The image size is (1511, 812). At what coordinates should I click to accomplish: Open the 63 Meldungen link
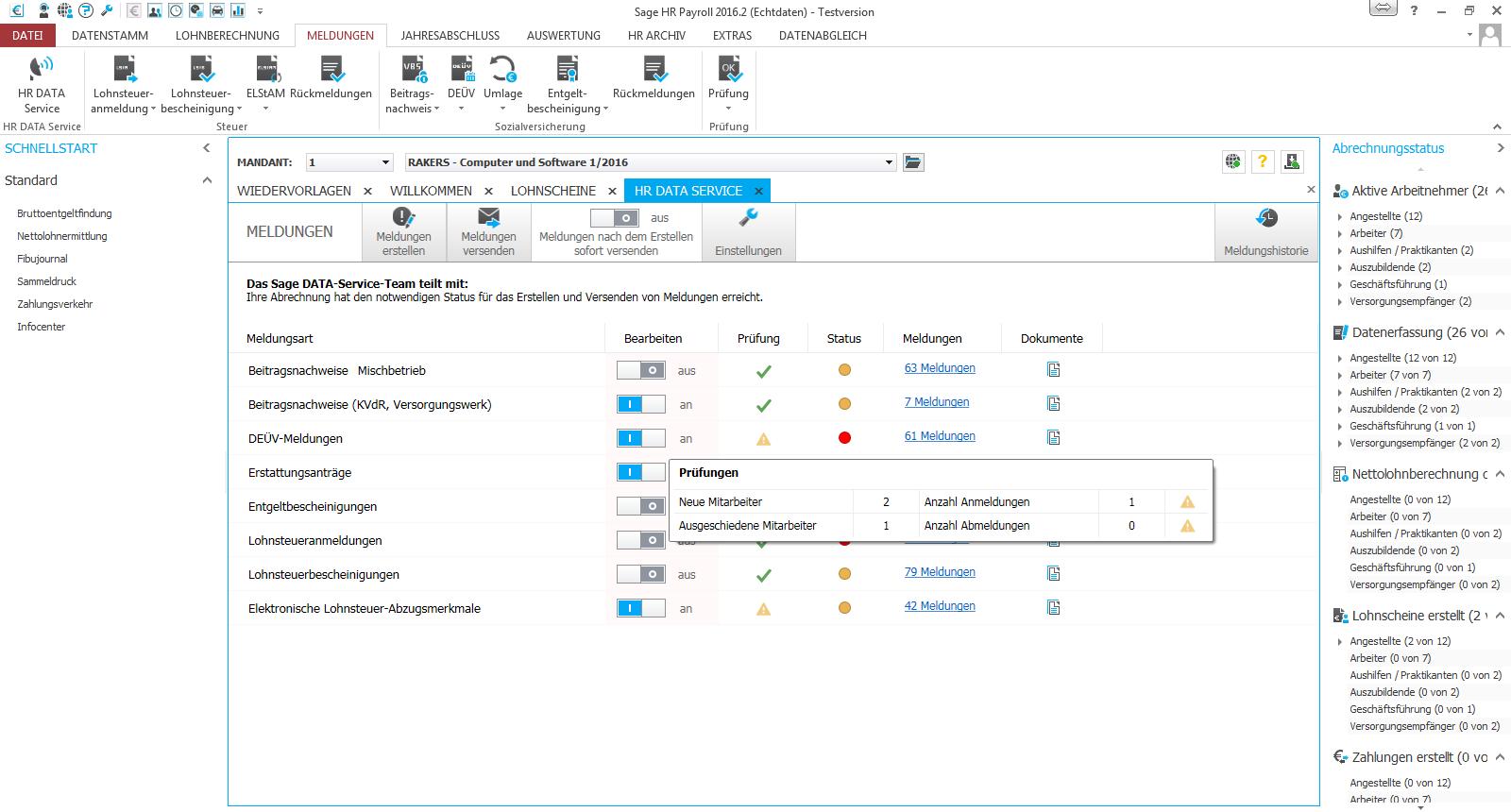(x=940, y=368)
